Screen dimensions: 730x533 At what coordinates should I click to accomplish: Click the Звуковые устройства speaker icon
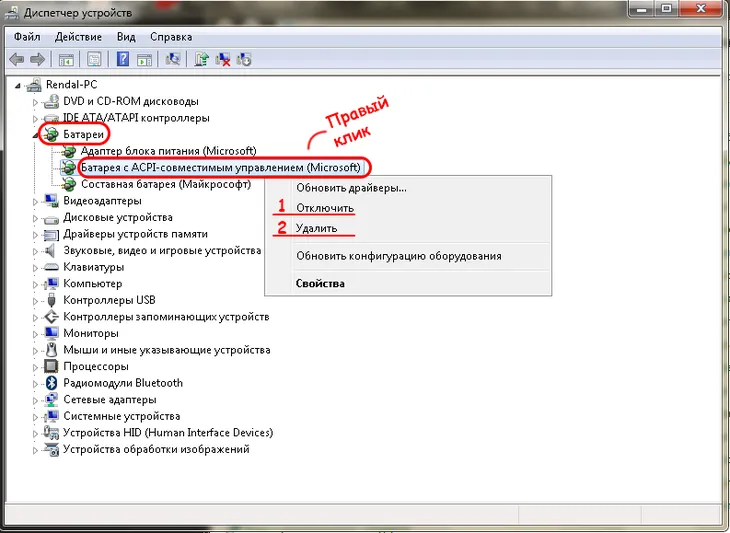point(50,250)
